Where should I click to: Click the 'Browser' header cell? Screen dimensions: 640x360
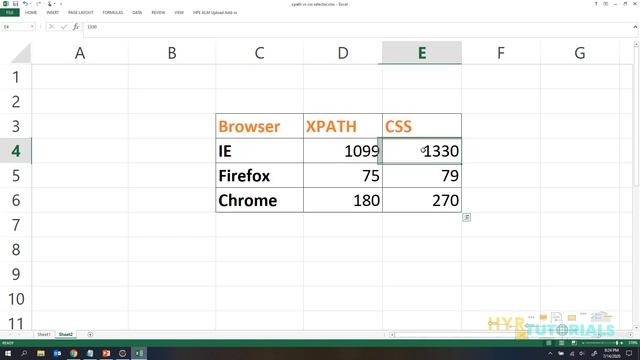[x=259, y=126]
